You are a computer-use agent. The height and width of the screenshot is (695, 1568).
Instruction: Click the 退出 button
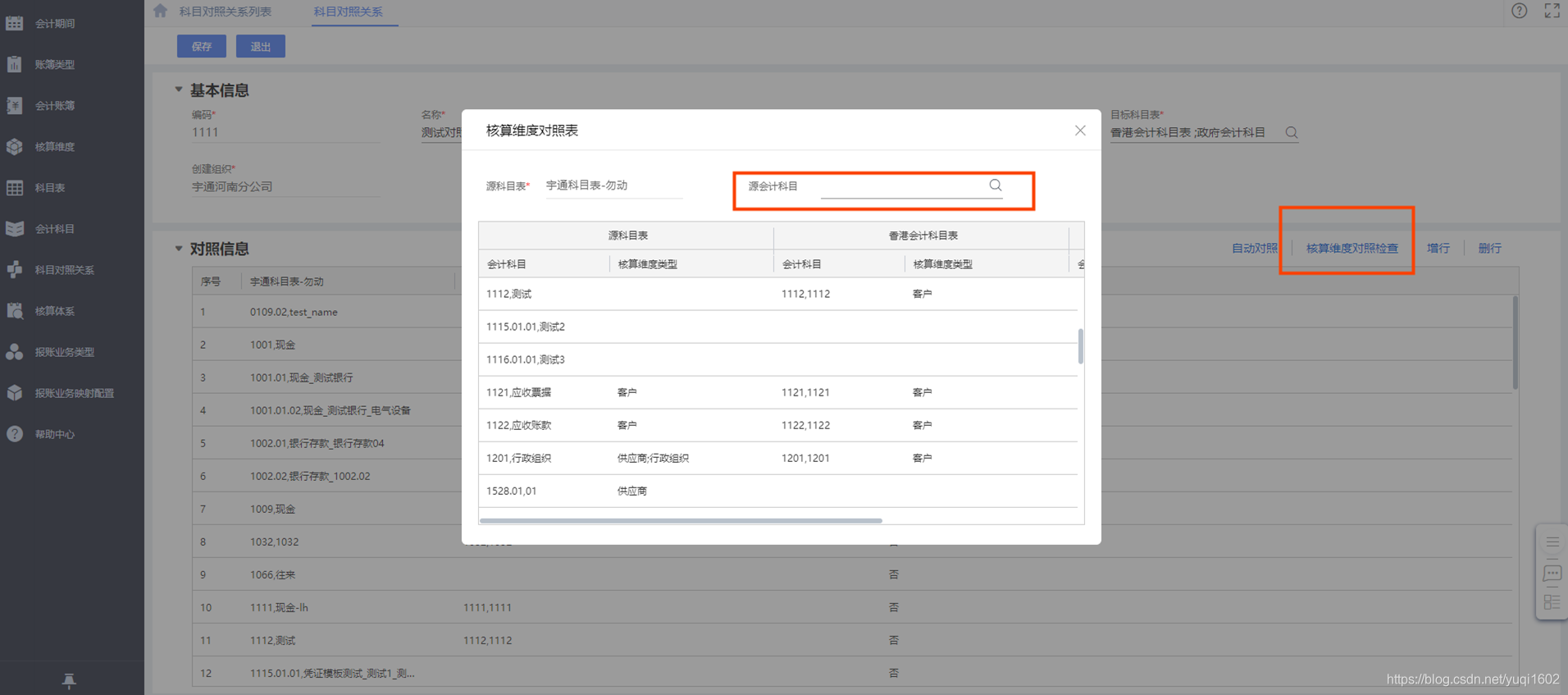pyautogui.click(x=261, y=46)
